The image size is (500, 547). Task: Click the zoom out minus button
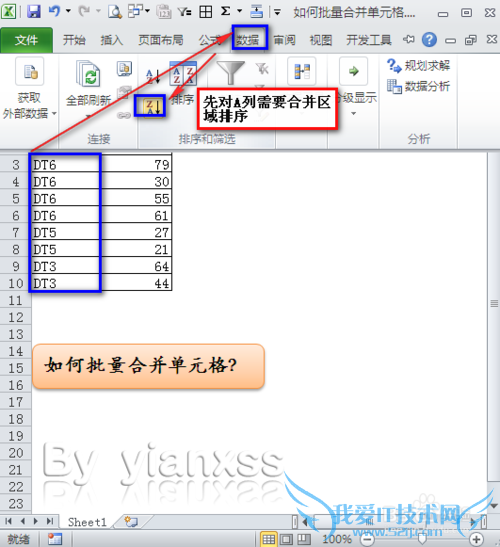click(367, 540)
